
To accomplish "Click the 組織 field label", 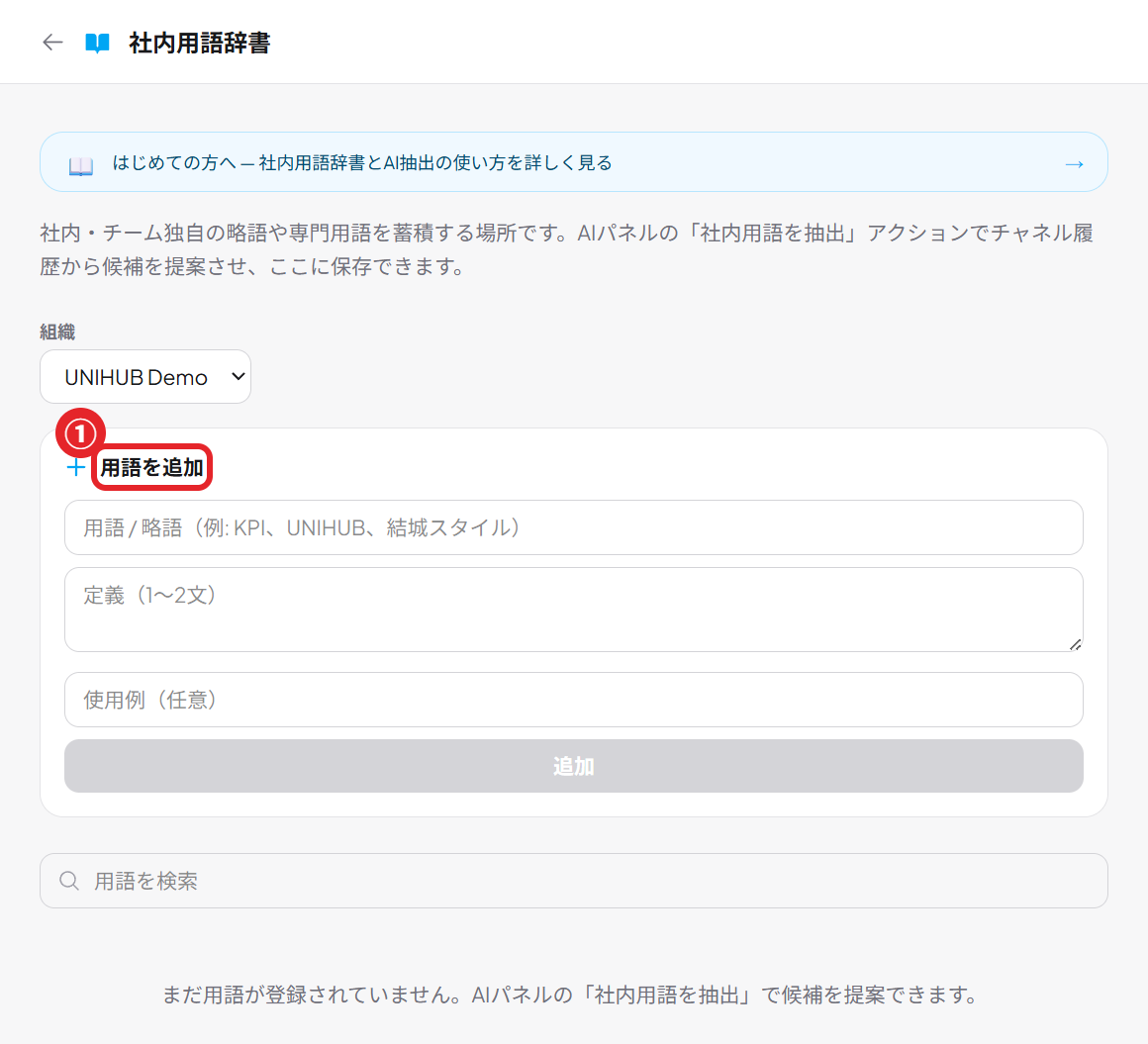I will pyautogui.click(x=57, y=332).
